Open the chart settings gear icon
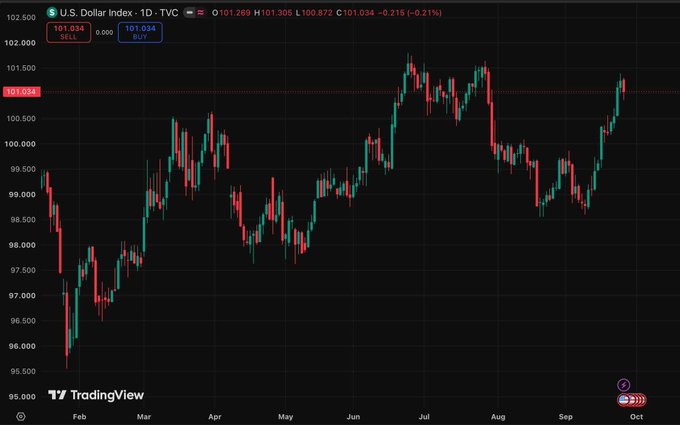 point(21,417)
